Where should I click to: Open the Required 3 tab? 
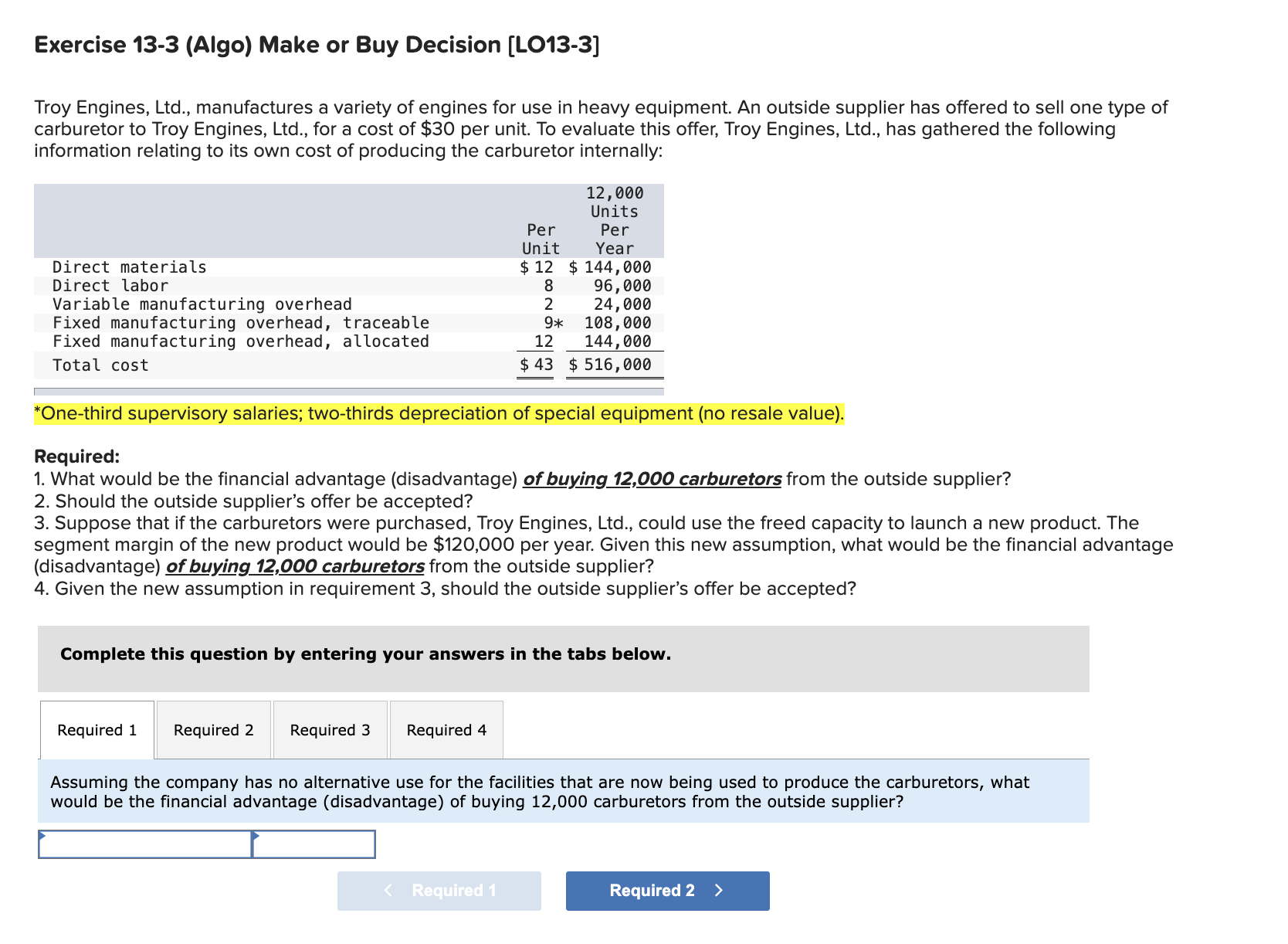click(x=330, y=729)
